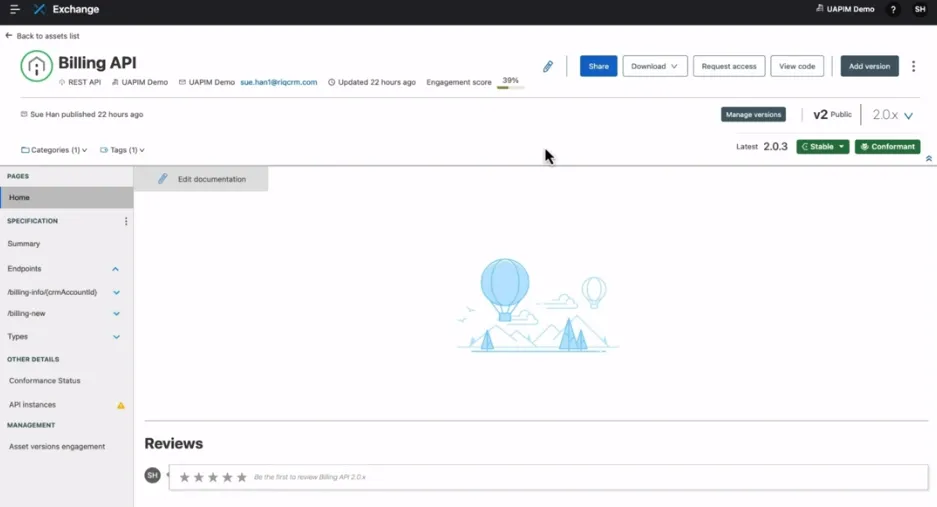Expand /billing-info/{crmAccountId} endpoint chevron
This screenshot has width=937, height=507.
pos(117,292)
